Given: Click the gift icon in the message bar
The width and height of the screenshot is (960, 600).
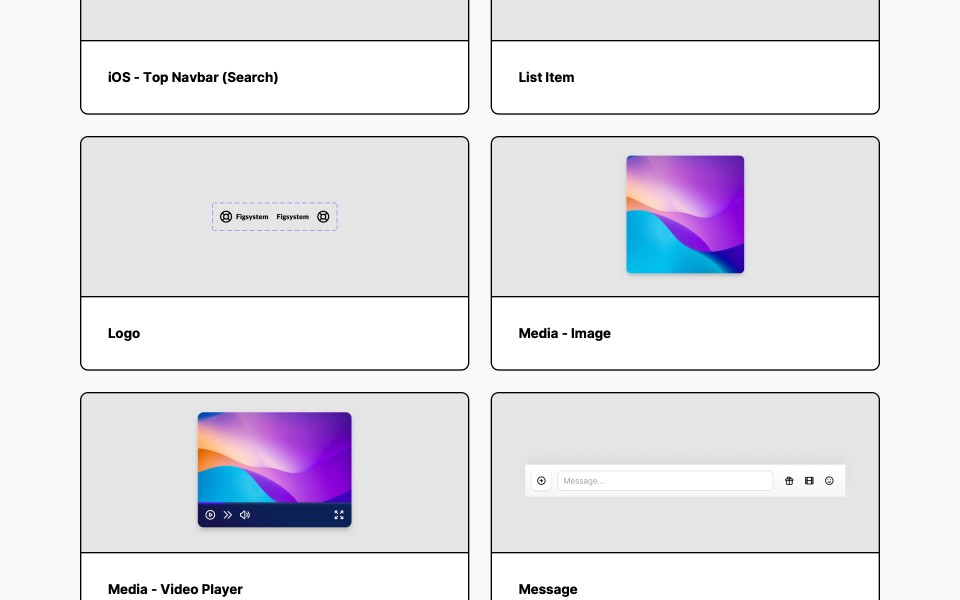Looking at the screenshot, I should tap(789, 481).
